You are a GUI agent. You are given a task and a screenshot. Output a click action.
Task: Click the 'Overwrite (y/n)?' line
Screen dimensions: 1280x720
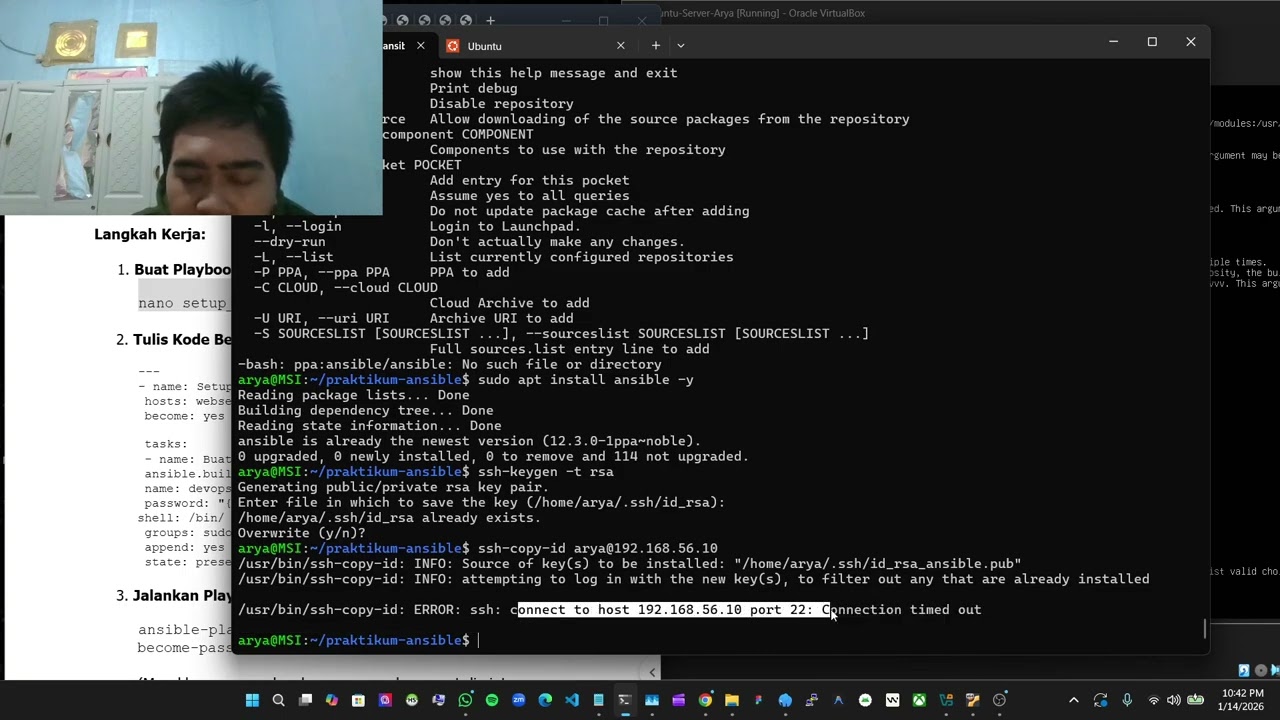point(301,533)
